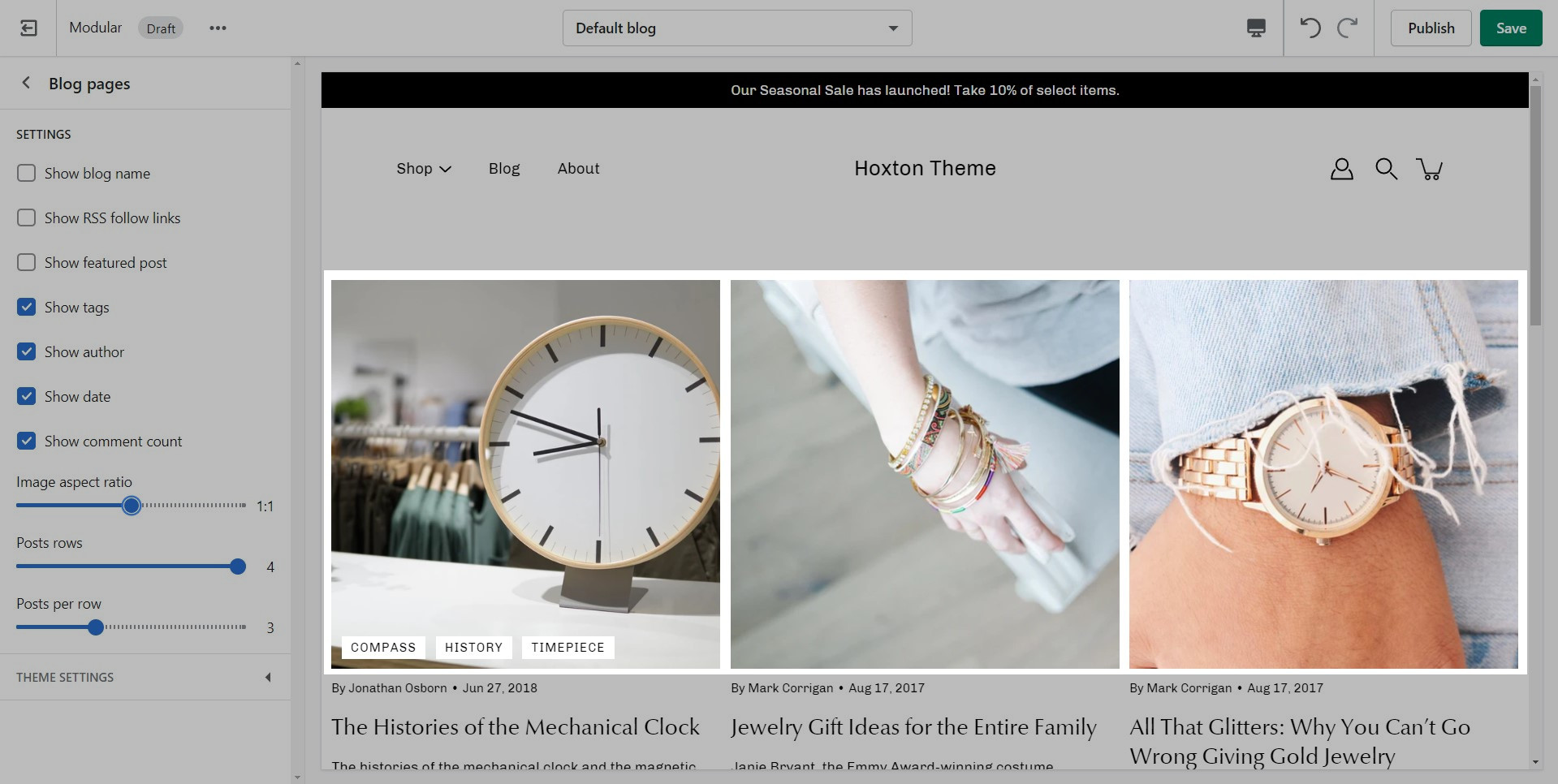1558x784 pixels.
Task: Click the exit editor icon
Action: 28,28
